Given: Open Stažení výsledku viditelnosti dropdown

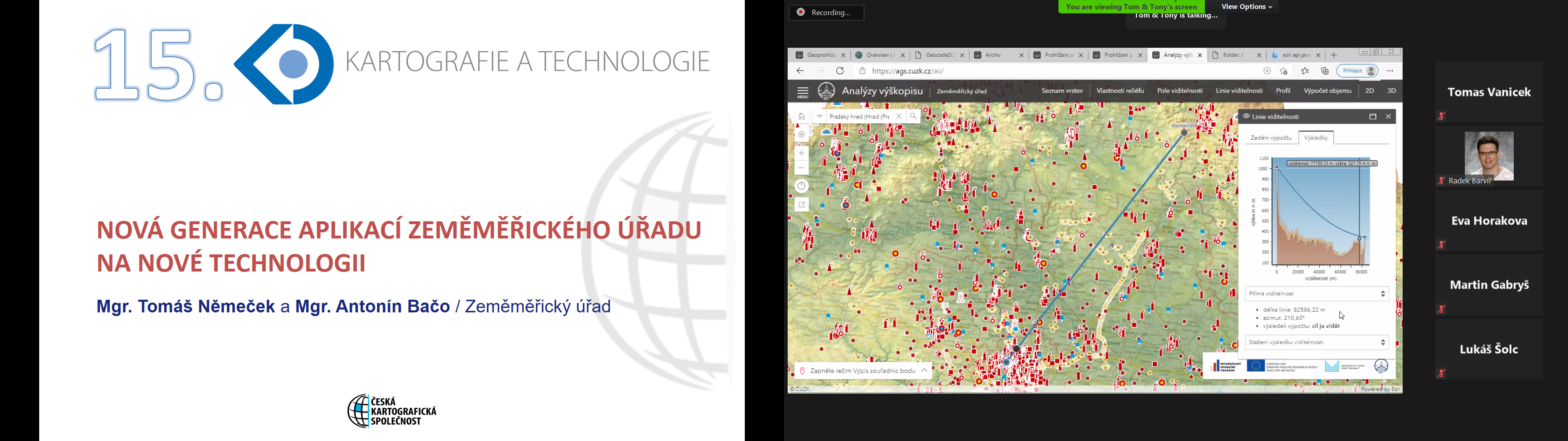Looking at the screenshot, I should pos(1316,342).
